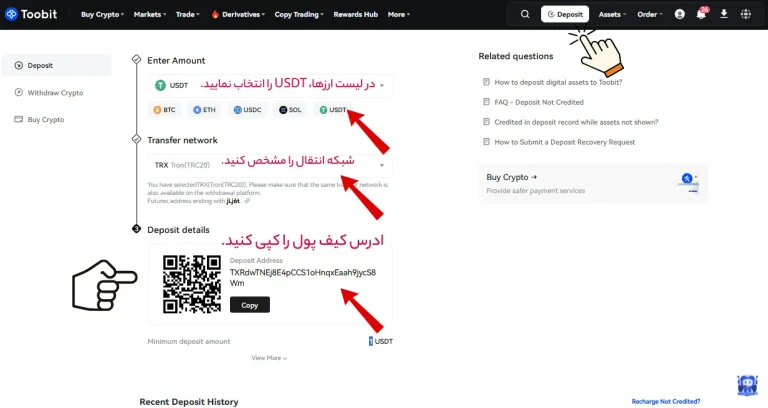The width and height of the screenshot is (768, 408).
Task: Expand View More deposit details
Action: coord(269,358)
